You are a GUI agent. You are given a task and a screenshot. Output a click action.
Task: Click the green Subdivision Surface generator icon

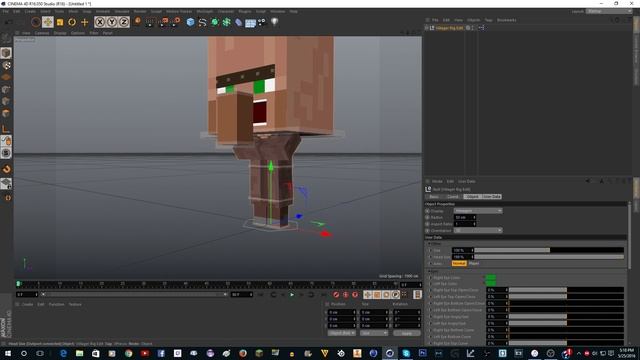[x=215, y=22]
